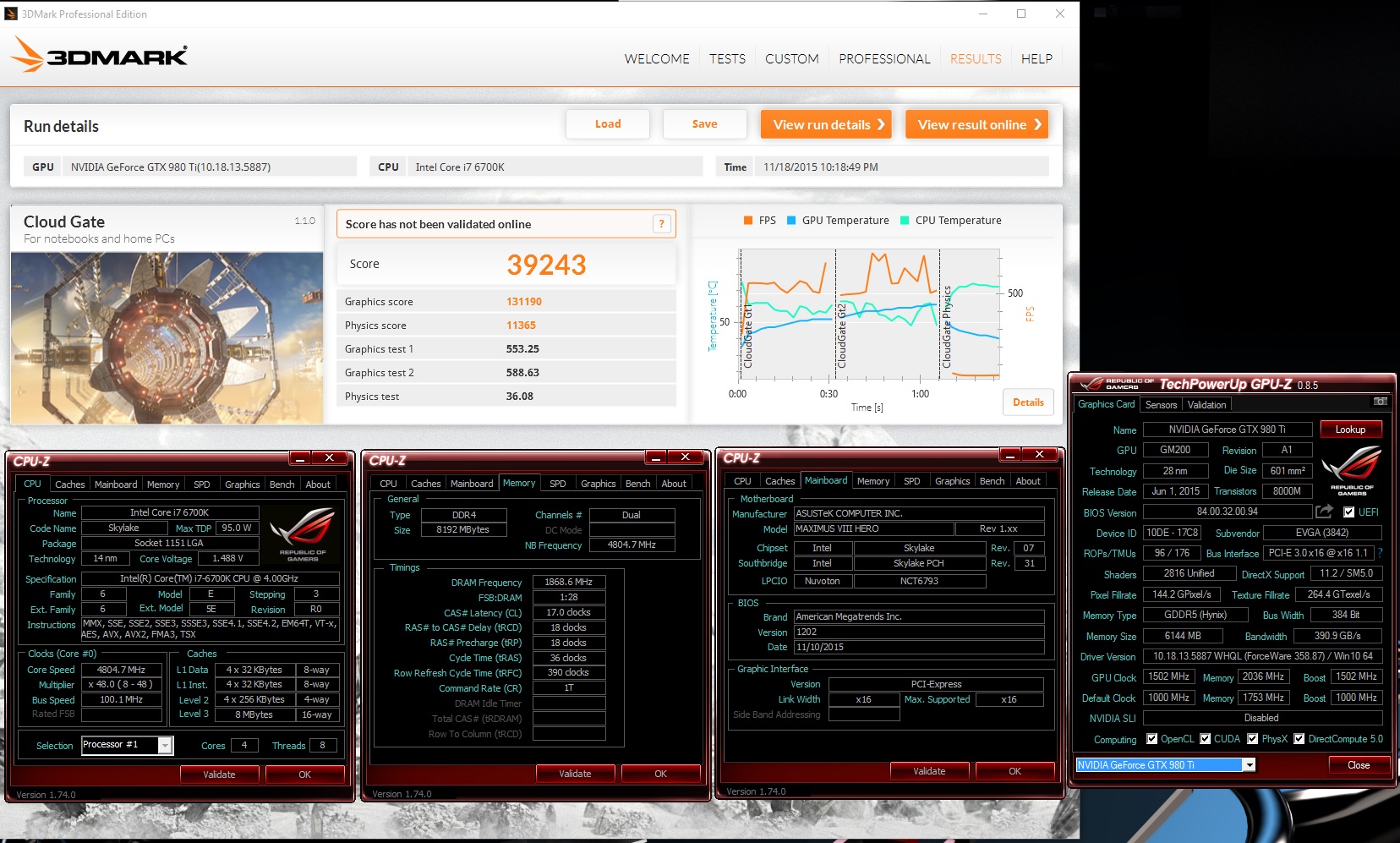Click the question mark next to Bus Interface
The image size is (1400, 843).
(x=1381, y=554)
